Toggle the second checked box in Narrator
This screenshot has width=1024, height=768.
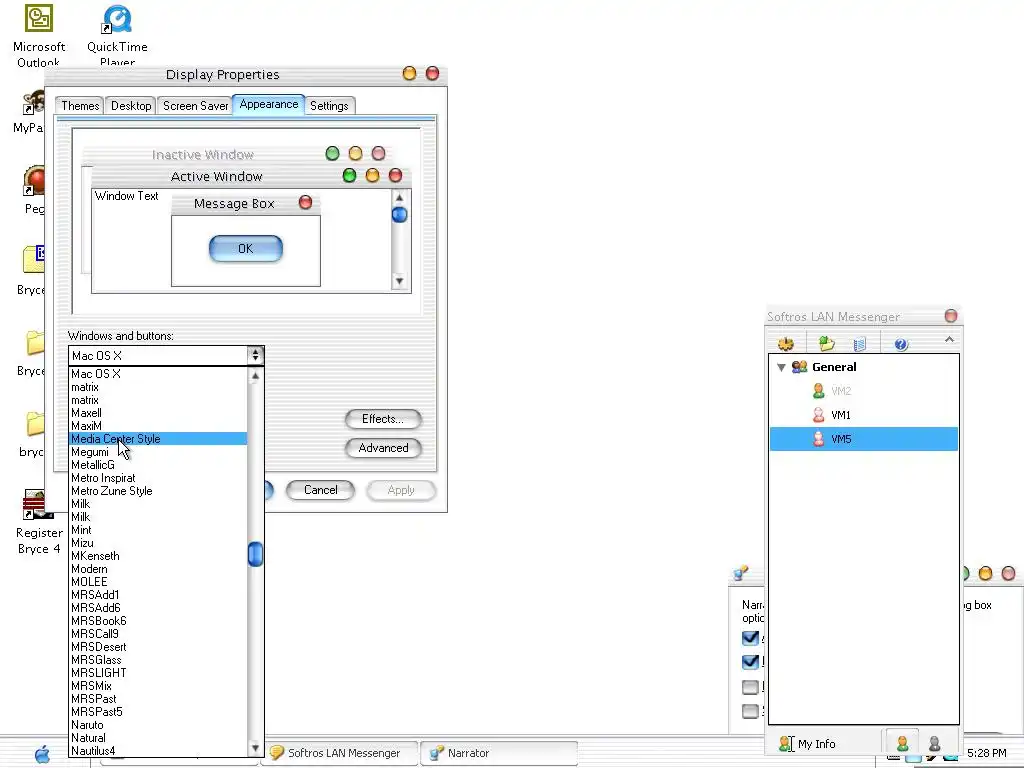750,662
